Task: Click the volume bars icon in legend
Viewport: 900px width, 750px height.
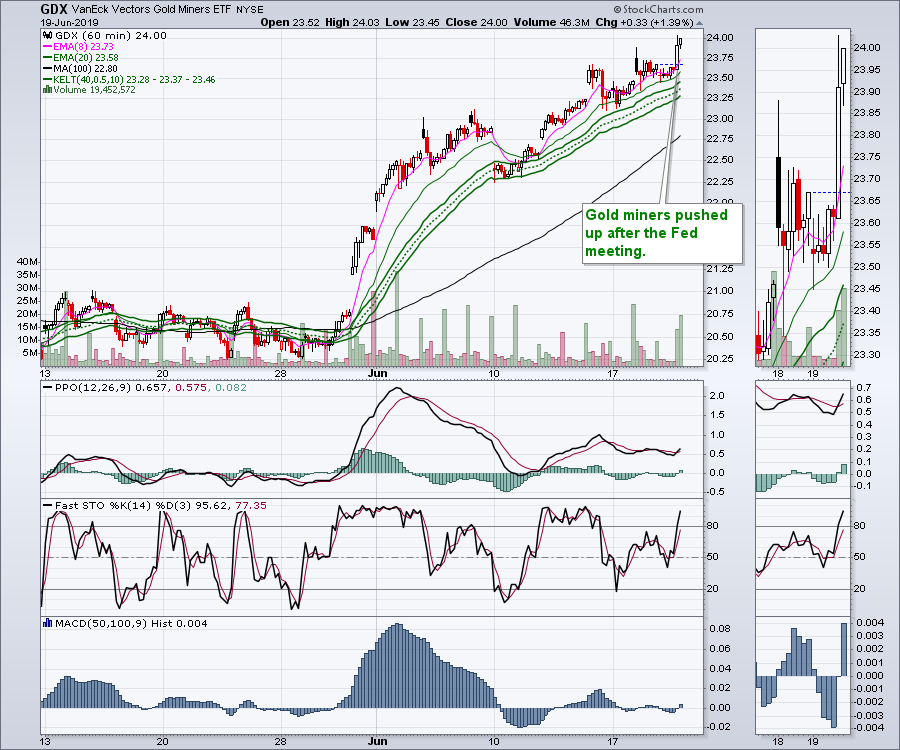Action: [x=48, y=90]
